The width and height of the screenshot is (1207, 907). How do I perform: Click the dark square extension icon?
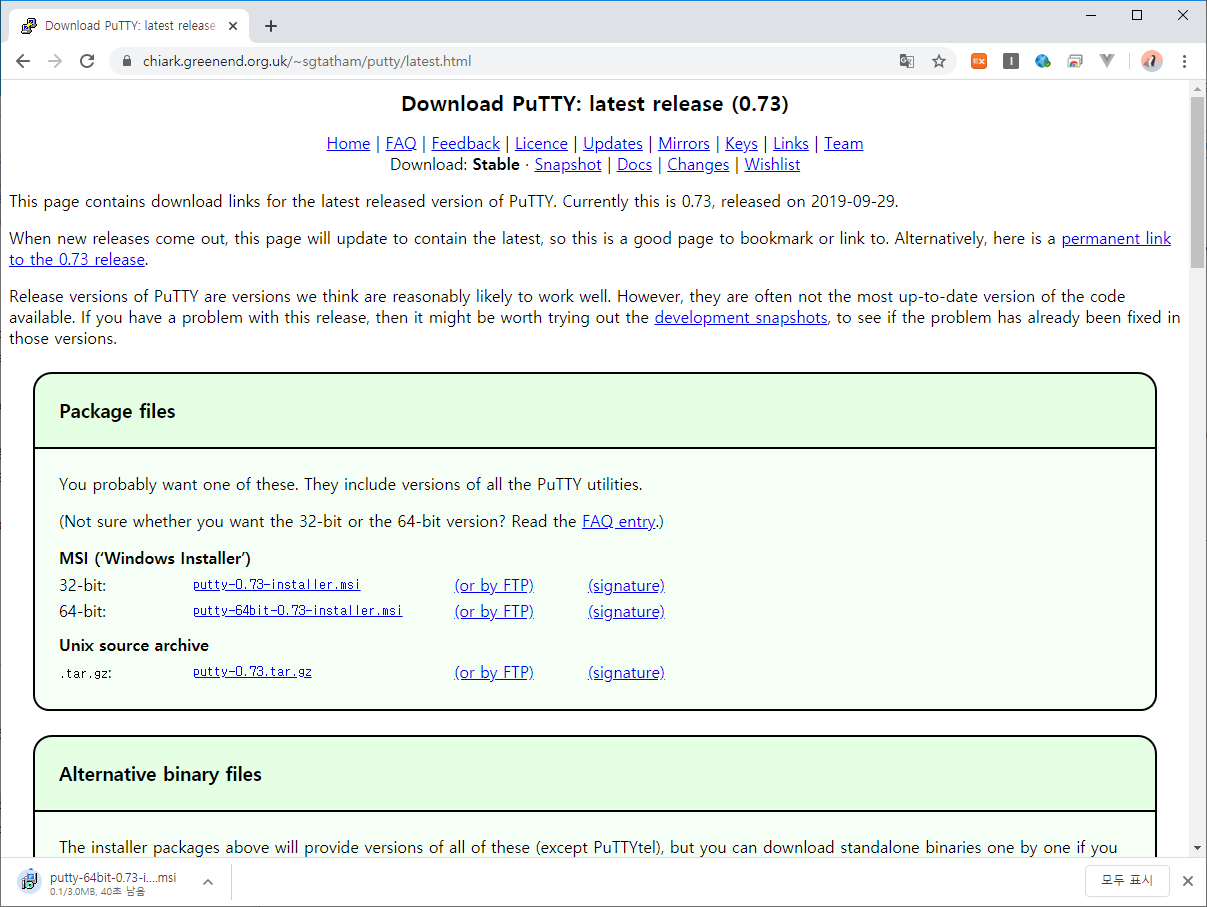(x=1011, y=61)
